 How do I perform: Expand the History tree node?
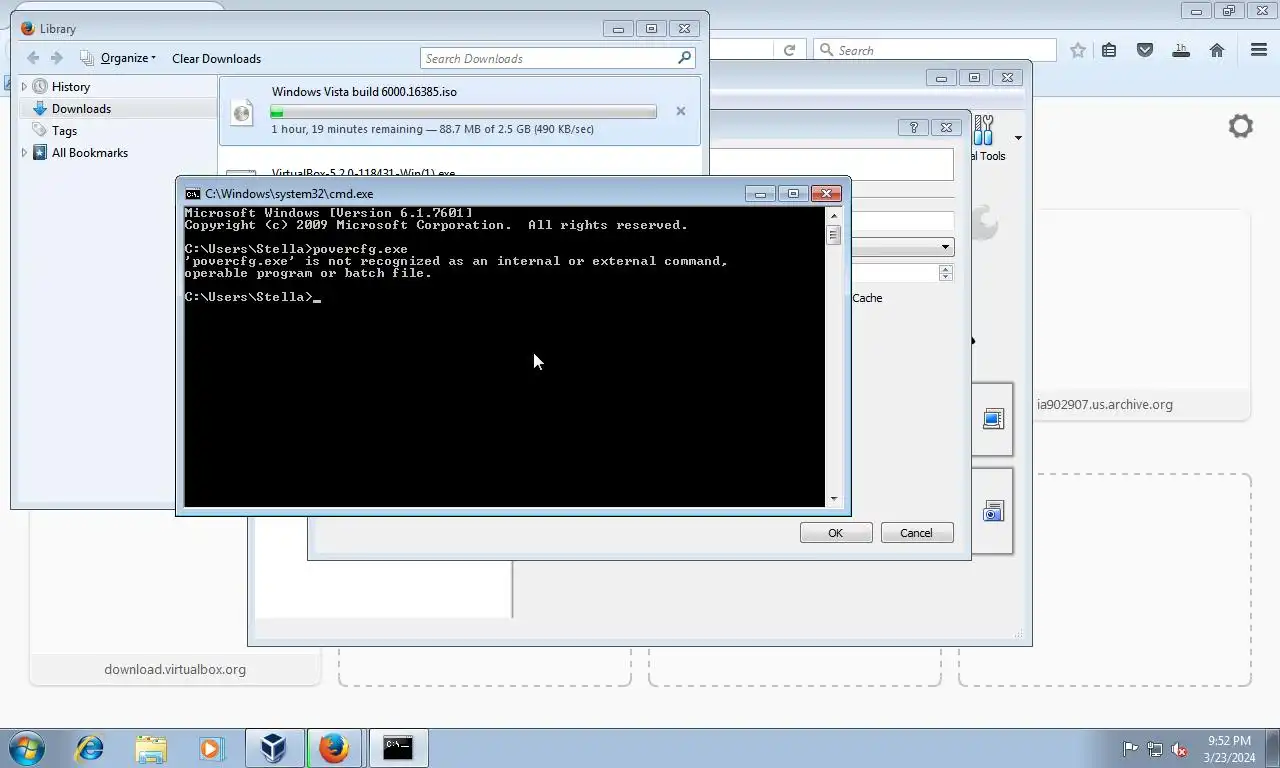pyautogui.click(x=24, y=87)
